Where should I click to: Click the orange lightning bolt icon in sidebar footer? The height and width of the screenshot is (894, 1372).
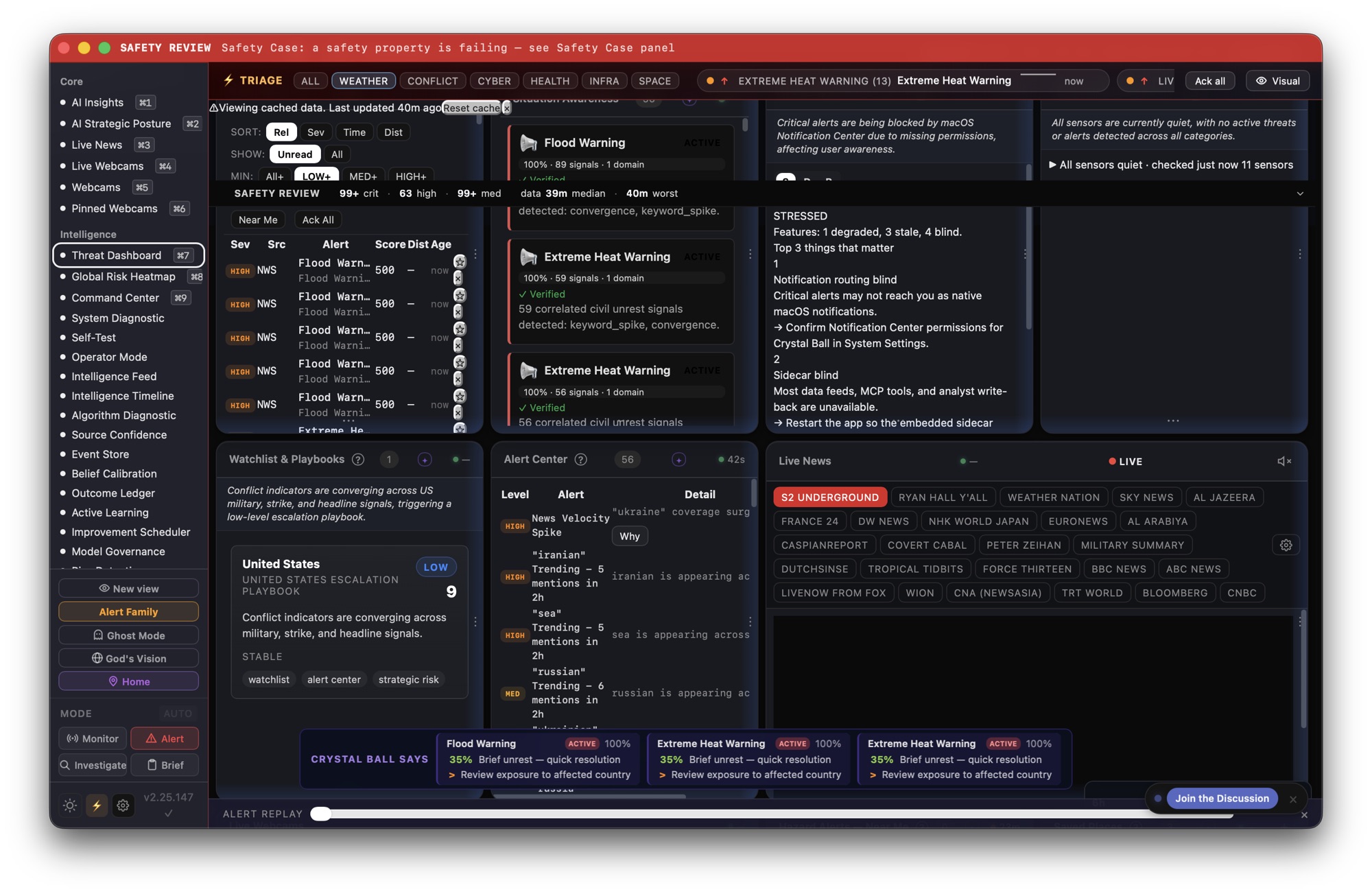click(97, 805)
